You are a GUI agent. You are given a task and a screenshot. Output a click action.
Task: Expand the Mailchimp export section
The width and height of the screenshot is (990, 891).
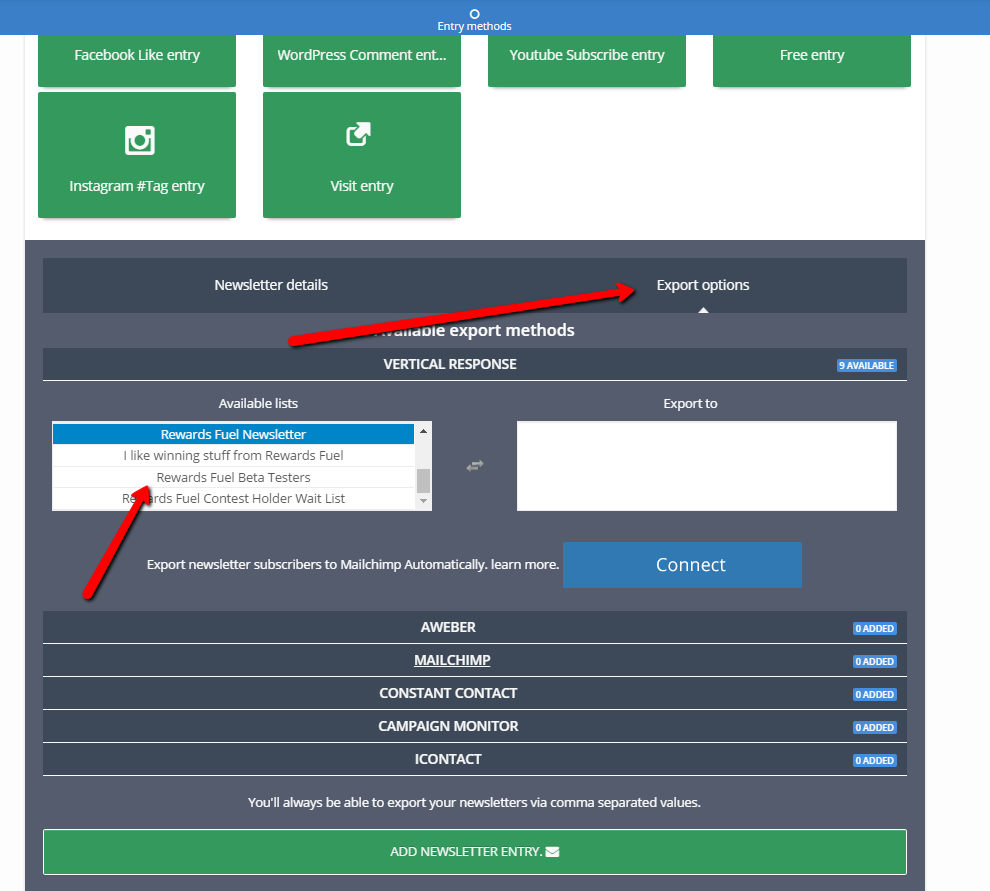475,660
